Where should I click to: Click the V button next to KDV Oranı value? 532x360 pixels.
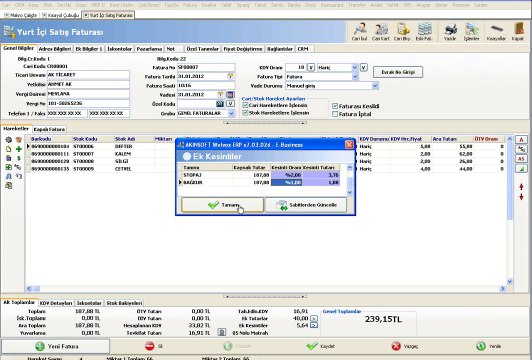point(311,68)
